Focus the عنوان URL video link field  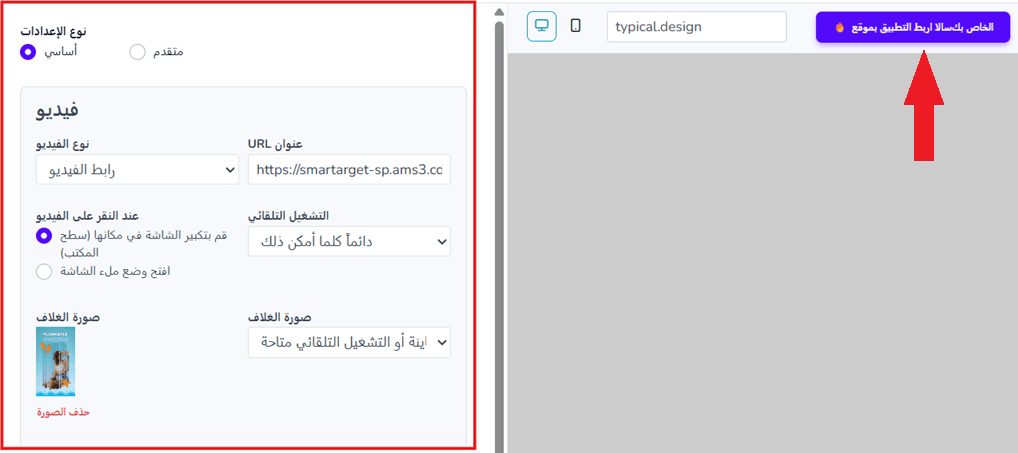(349, 169)
